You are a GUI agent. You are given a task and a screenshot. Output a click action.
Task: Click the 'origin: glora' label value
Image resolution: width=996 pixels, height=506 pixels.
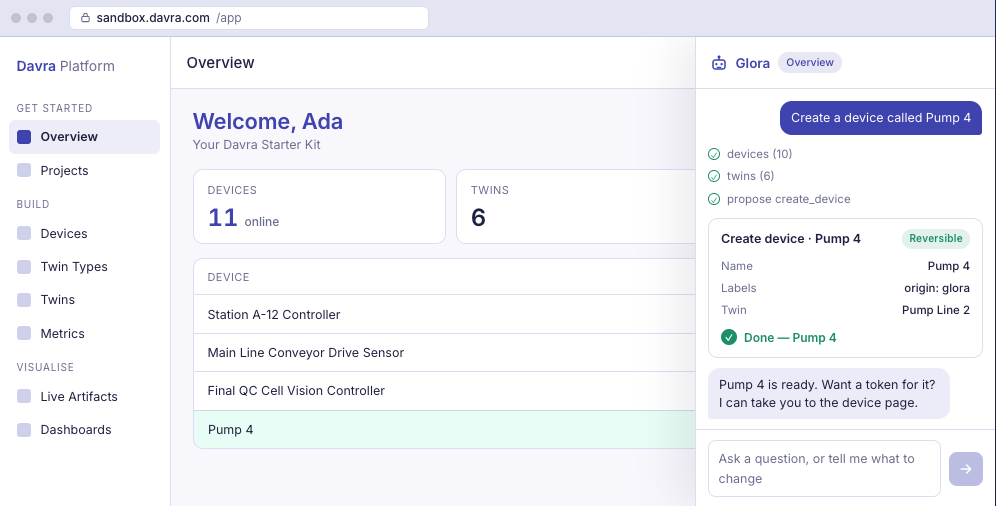pos(937,288)
